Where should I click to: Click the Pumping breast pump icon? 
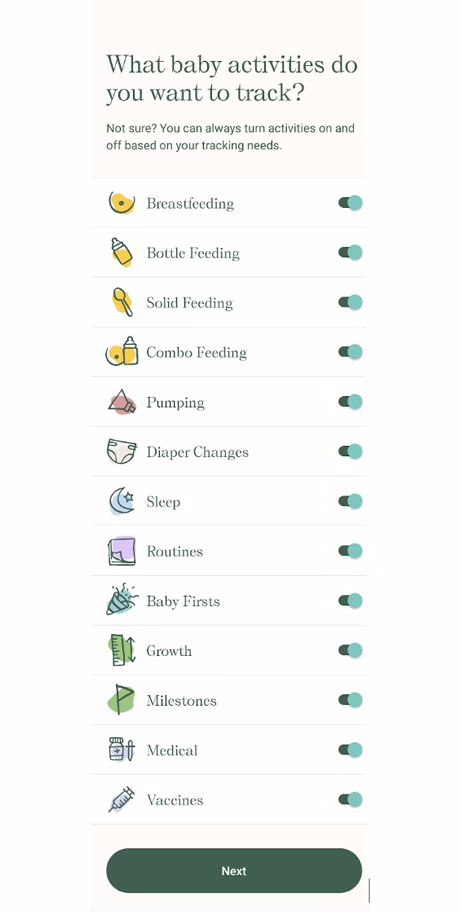[122, 402]
